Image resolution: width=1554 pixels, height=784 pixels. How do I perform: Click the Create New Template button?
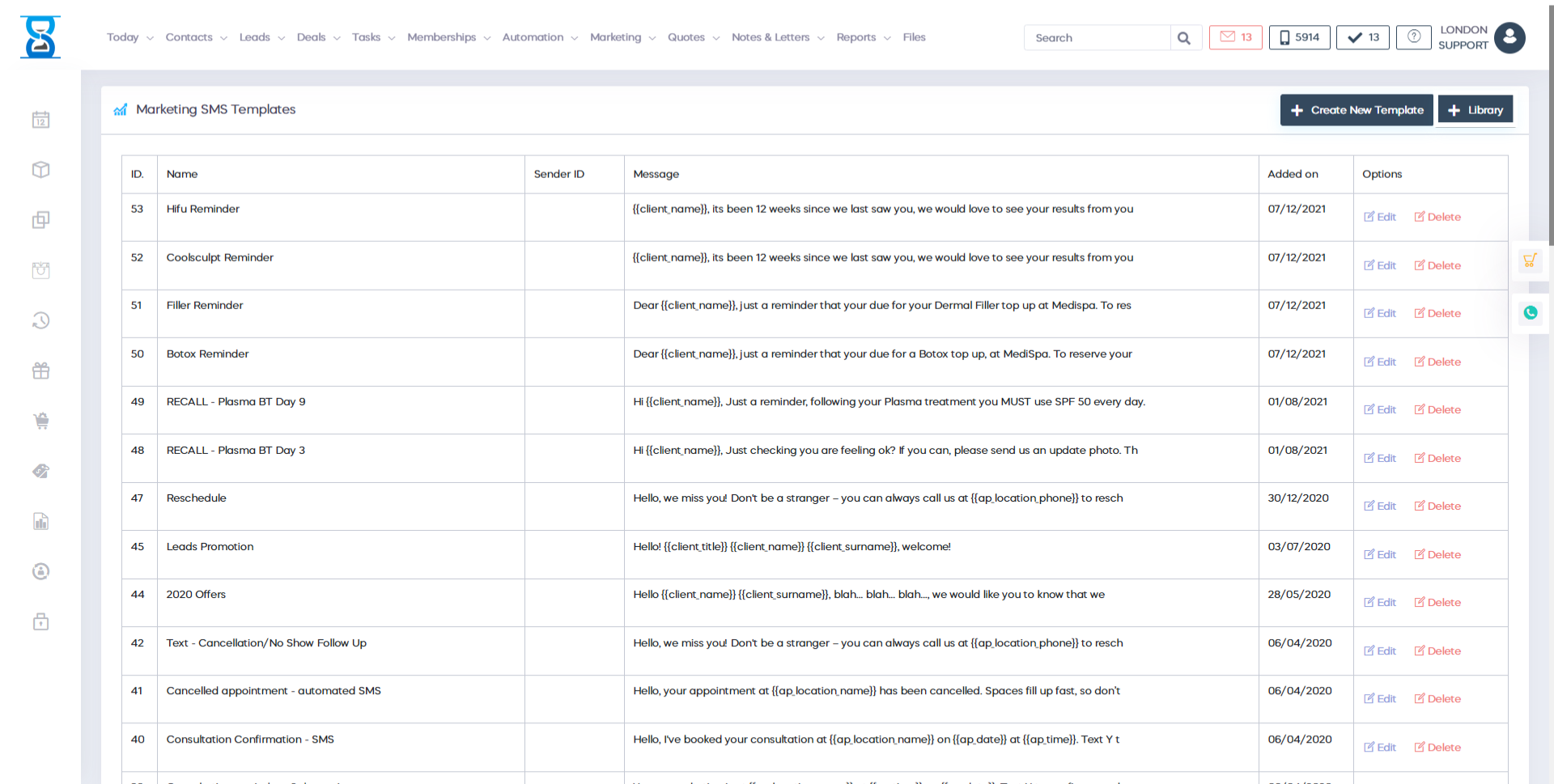click(x=1357, y=110)
